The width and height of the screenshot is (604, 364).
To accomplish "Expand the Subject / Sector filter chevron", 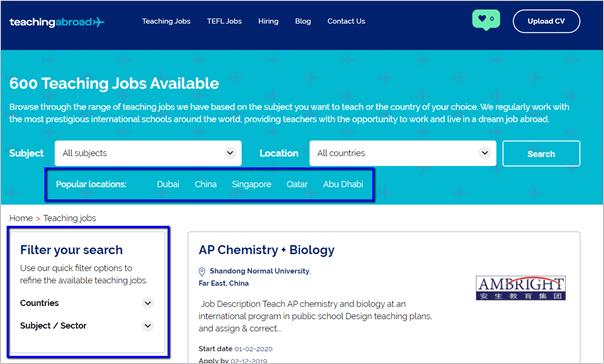I will [148, 326].
